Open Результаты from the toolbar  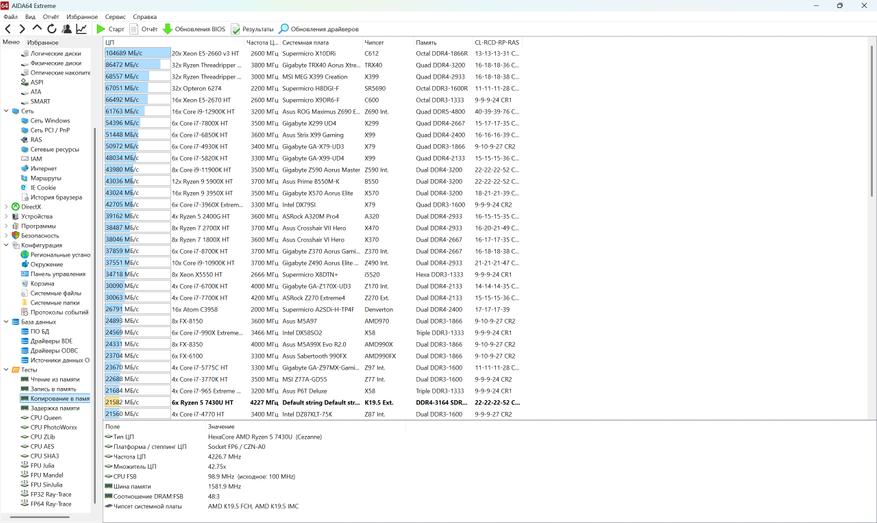click(252, 29)
